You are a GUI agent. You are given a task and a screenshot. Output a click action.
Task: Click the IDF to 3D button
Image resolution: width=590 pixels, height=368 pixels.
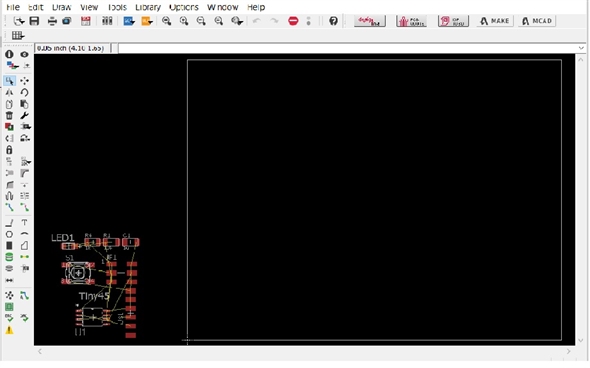(x=453, y=21)
